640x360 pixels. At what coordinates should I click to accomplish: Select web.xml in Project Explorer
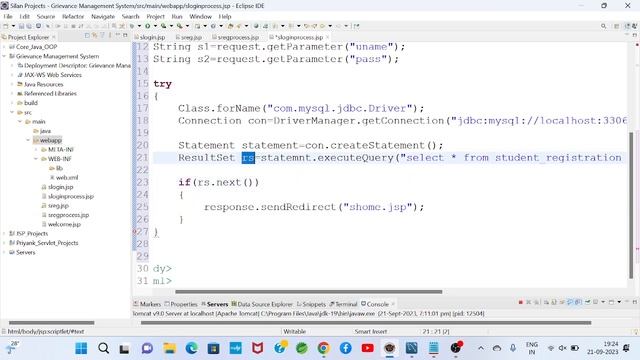pyautogui.click(x=64, y=178)
